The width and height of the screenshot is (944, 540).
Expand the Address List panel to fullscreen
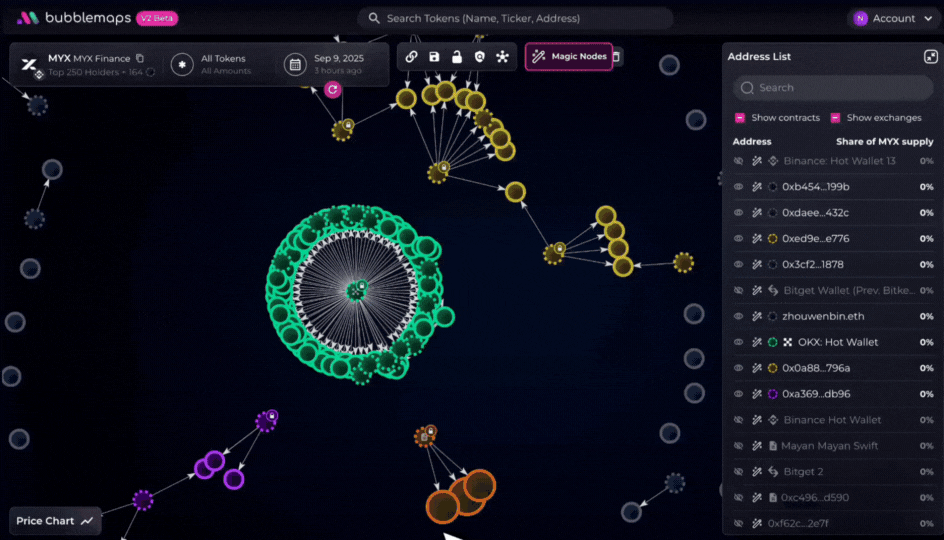930,57
